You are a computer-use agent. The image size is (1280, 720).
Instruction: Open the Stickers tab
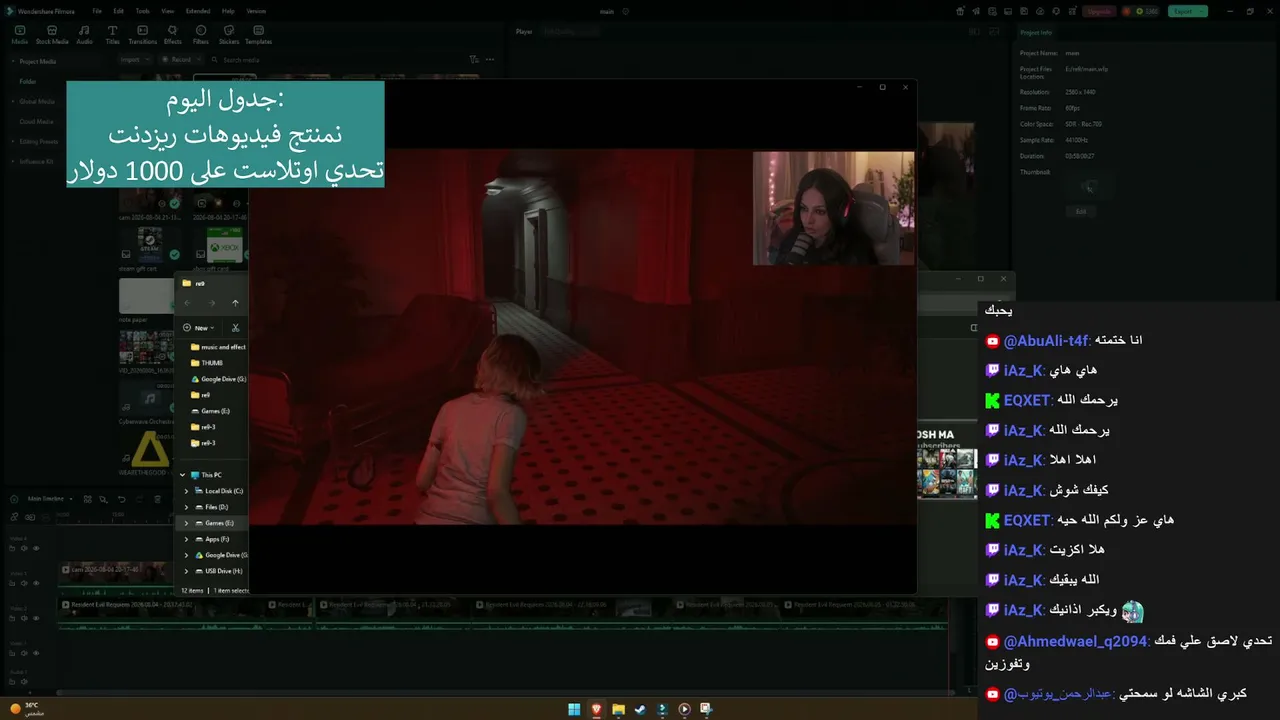[x=229, y=35]
